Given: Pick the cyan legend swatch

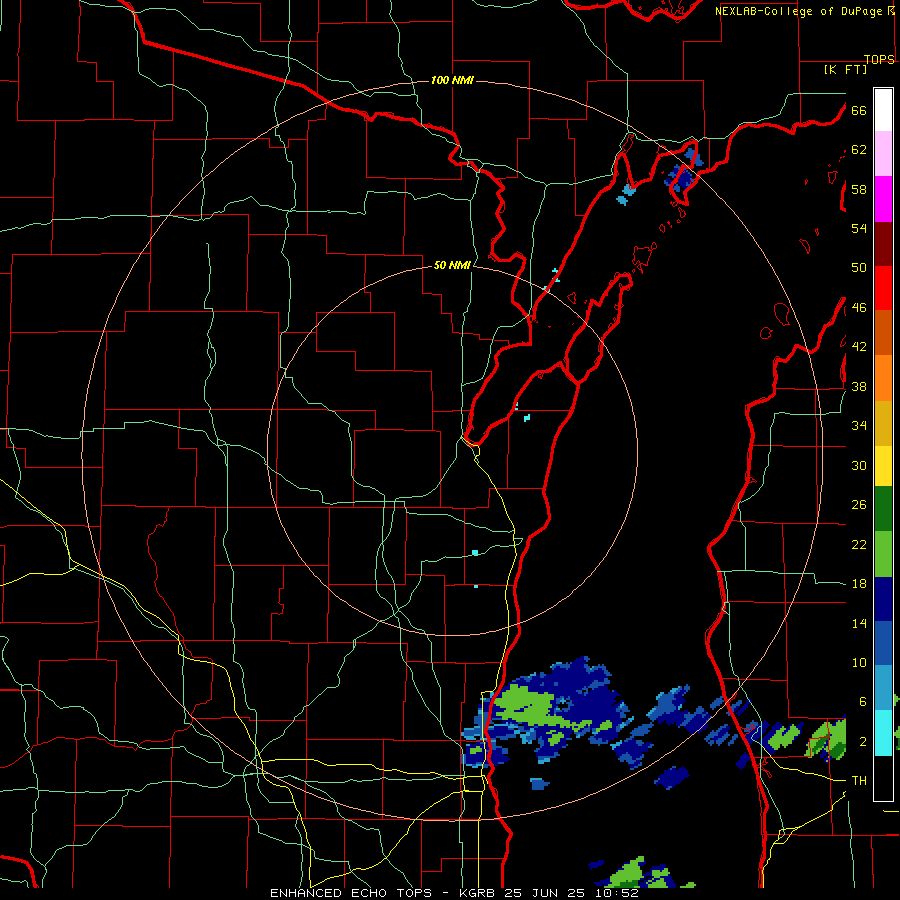Looking at the screenshot, I should (x=883, y=733).
